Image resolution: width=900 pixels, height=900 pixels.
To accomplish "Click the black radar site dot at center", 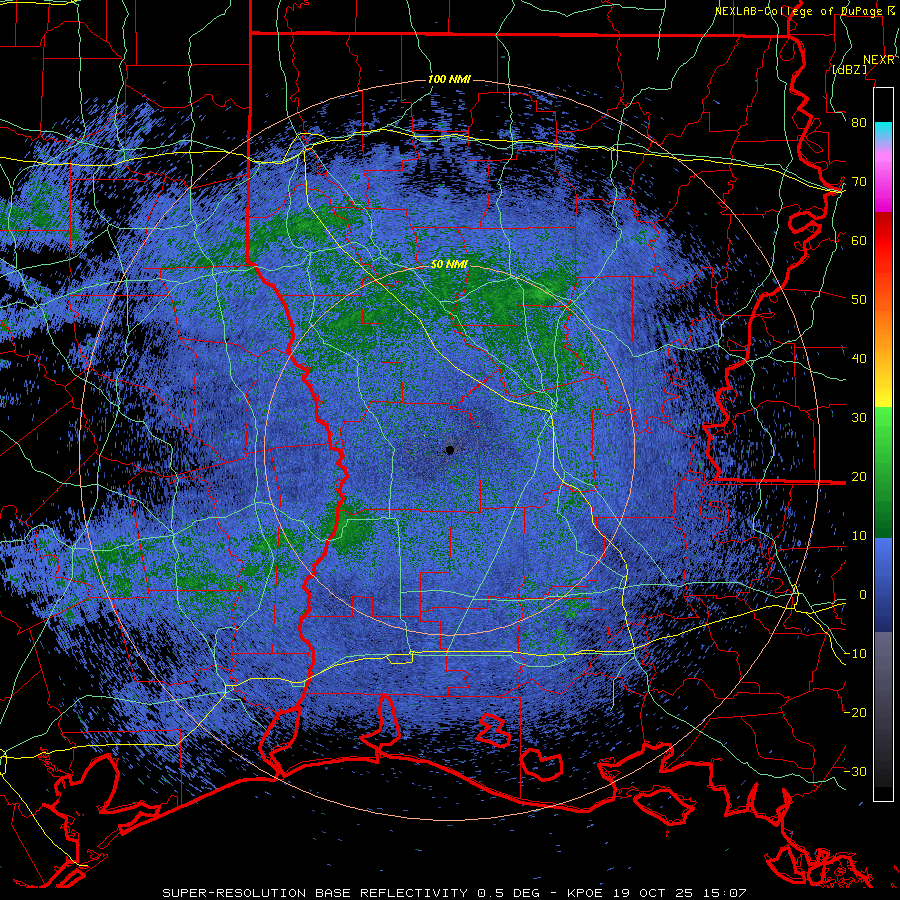I will pyautogui.click(x=450, y=451).
